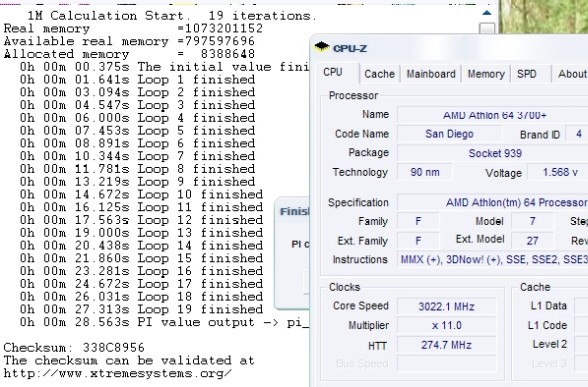Image resolution: width=588 pixels, height=387 pixels.
Task: Click the Specification field AMD Athlon(tm) 64 Processor
Action: pyautogui.click(x=492, y=202)
